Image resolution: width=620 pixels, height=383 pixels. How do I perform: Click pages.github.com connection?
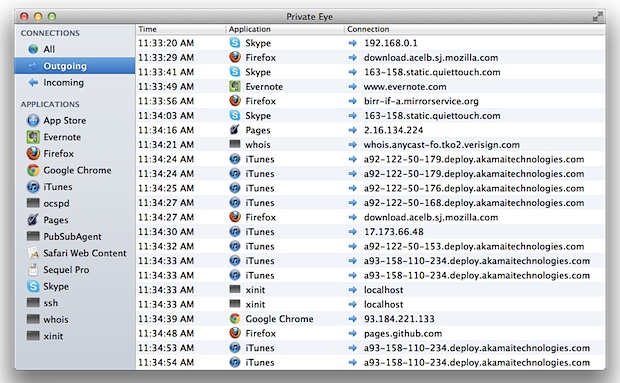point(403,333)
